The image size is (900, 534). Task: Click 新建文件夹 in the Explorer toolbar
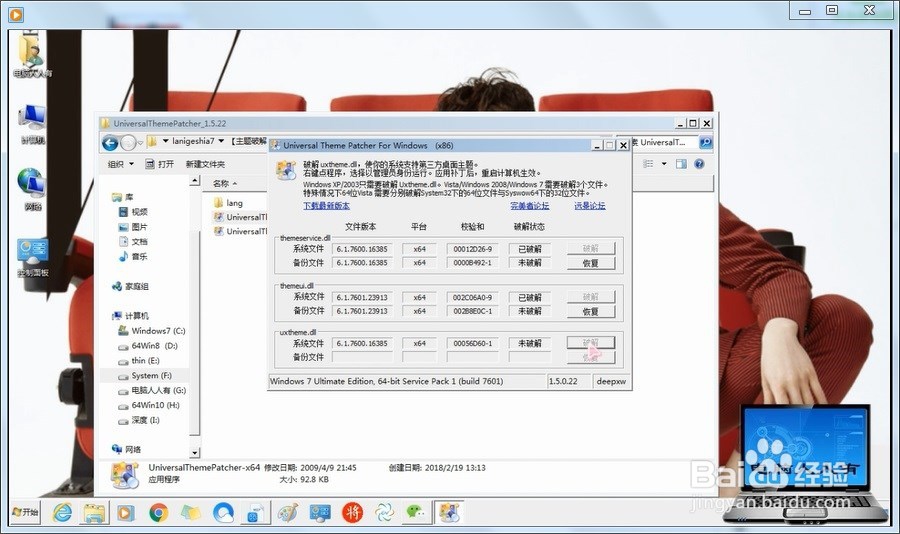click(x=205, y=164)
